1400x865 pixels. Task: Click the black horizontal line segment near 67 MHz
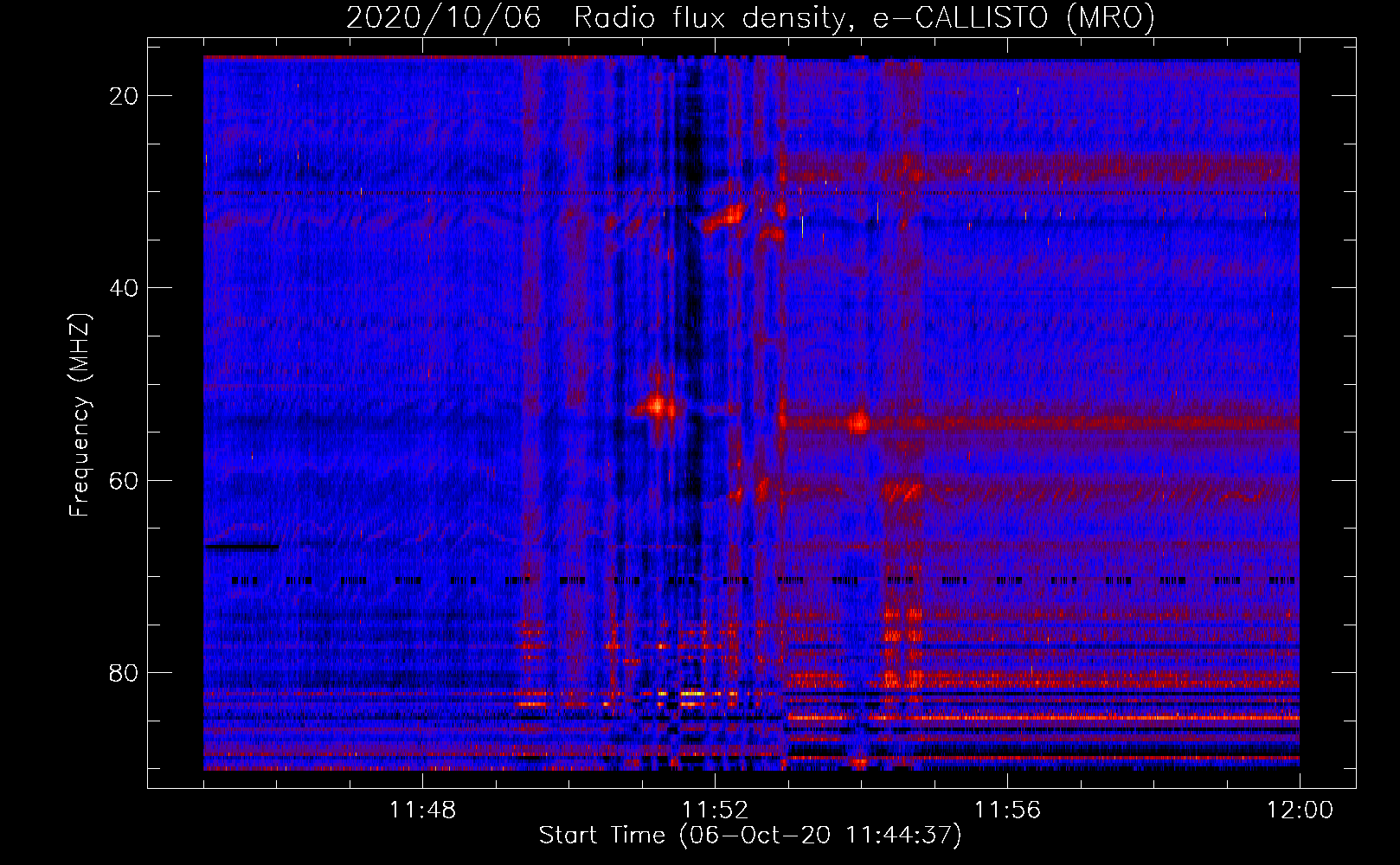[241, 547]
